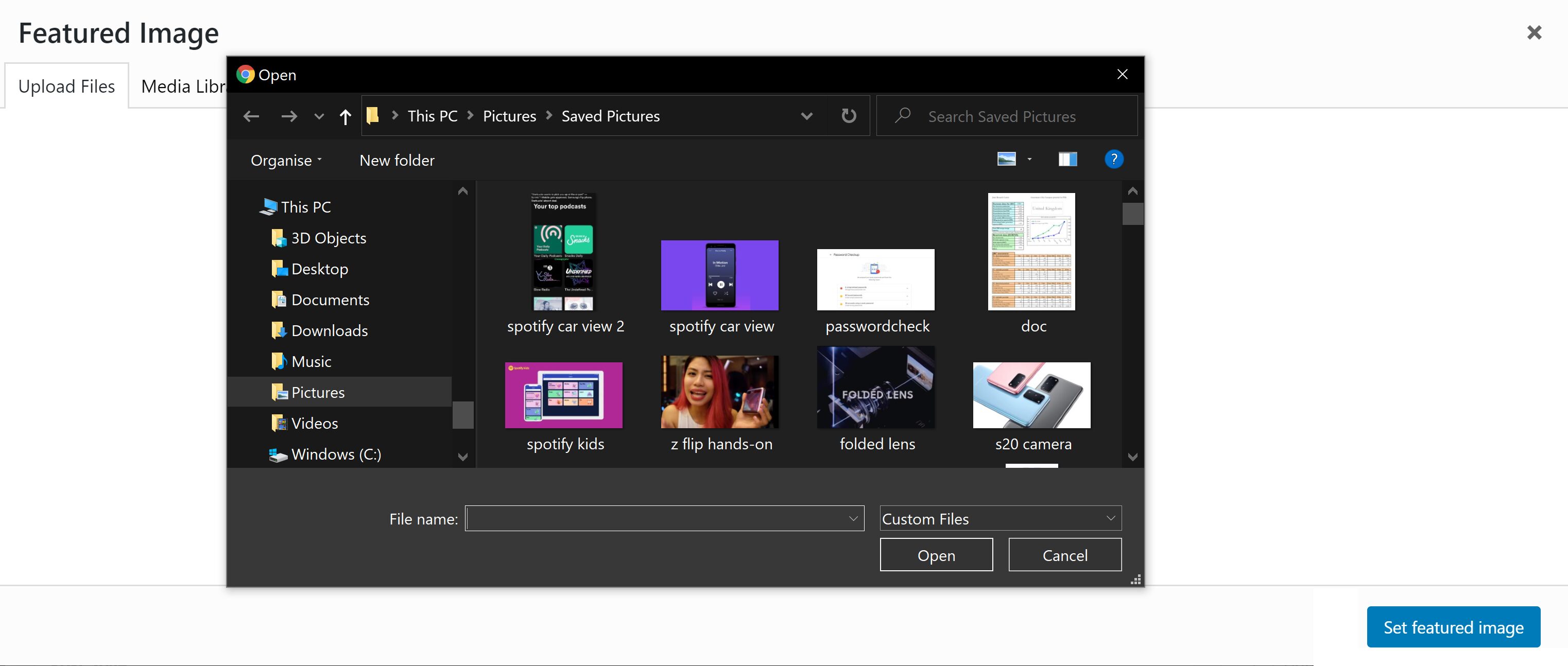Expand address bar previous locations dropdown
Image resolution: width=1568 pixels, height=666 pixels.
[x=806, y=116]
